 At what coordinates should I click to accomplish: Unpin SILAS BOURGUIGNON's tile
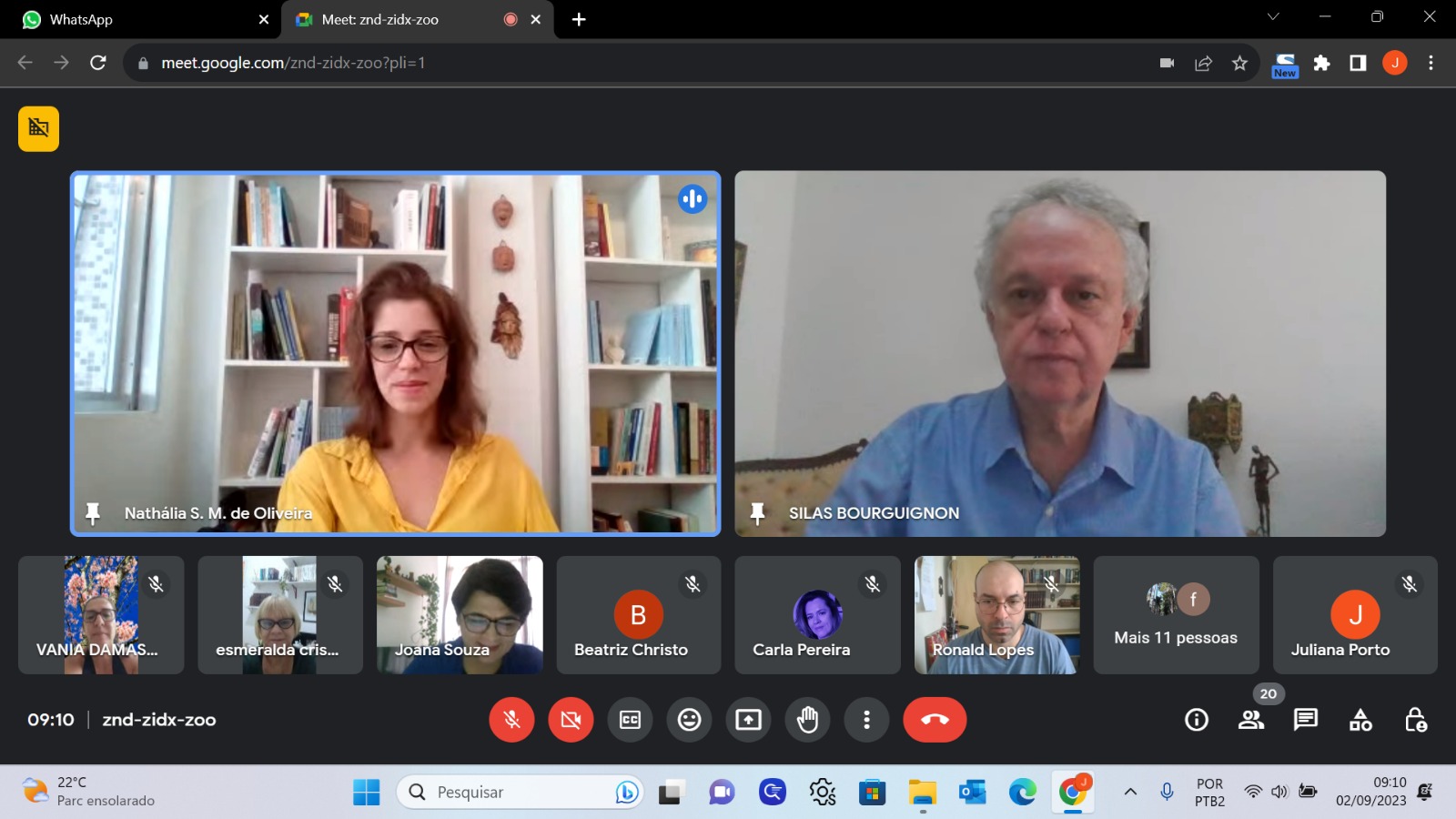[757, 513]
